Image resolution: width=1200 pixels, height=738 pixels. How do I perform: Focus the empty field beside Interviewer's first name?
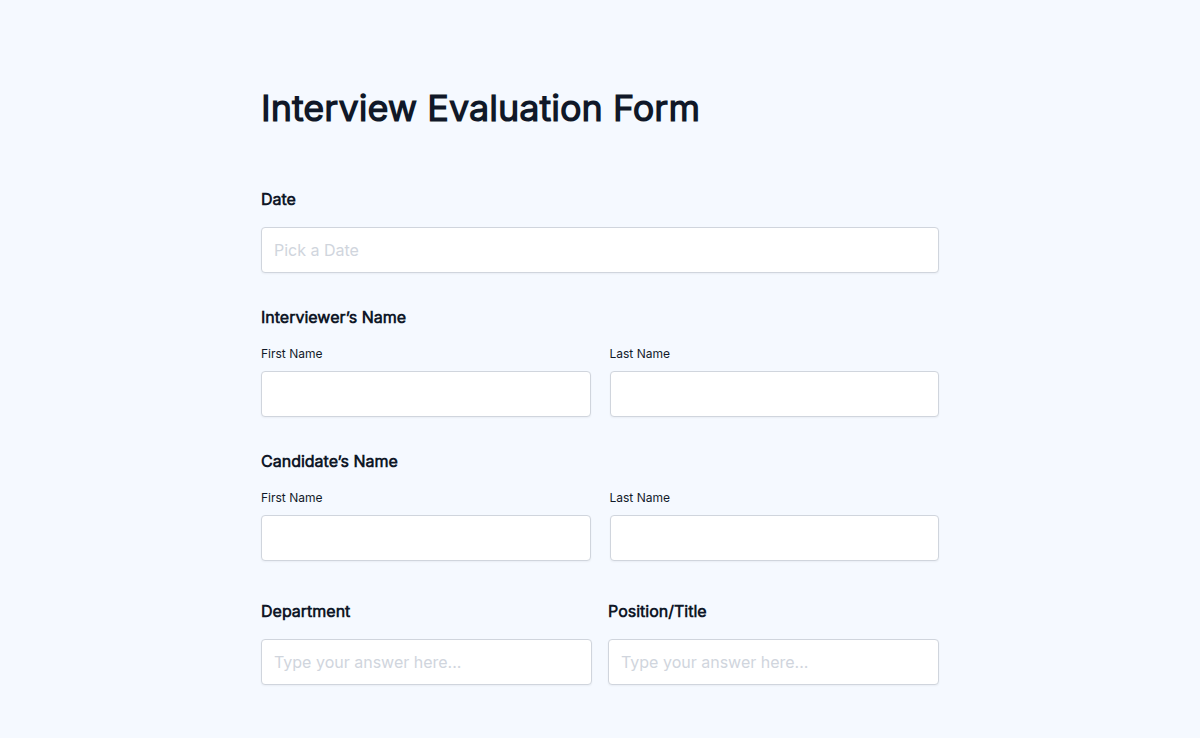click(773, 393)
